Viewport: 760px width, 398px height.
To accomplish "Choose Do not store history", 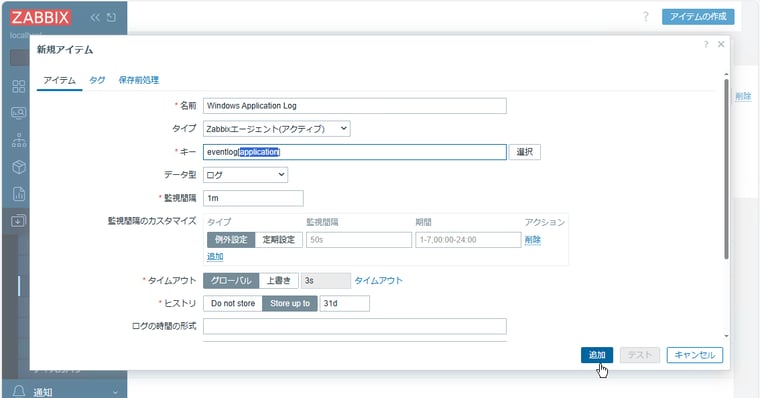I will click(233, 303).
